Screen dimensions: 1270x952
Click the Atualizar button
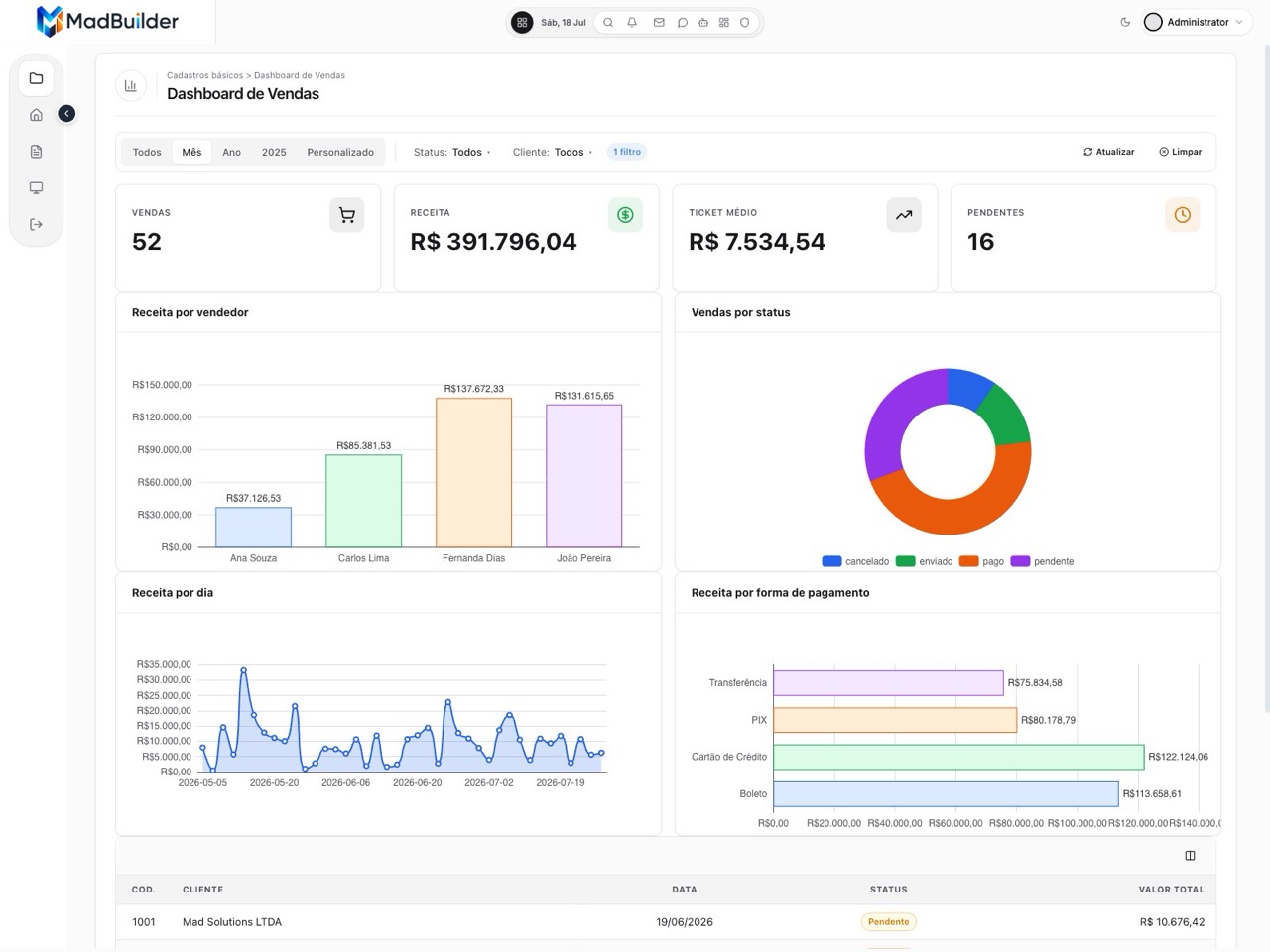(1109, 152)
